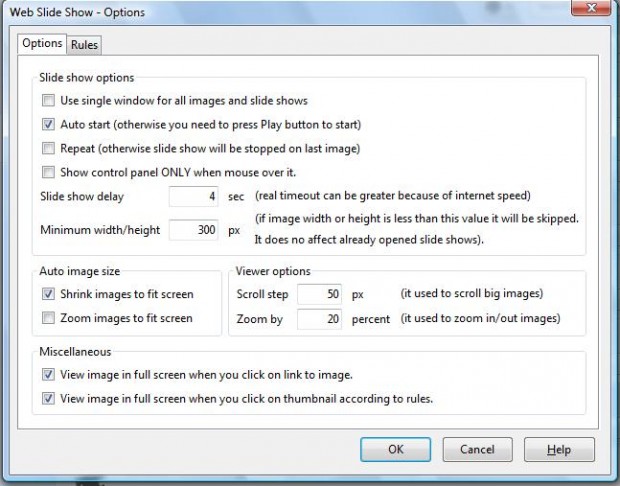Image resolution: width=620 pixels, height=486 pixels.
Task: Close the Options dialog window
Action: tap(591, 8)
